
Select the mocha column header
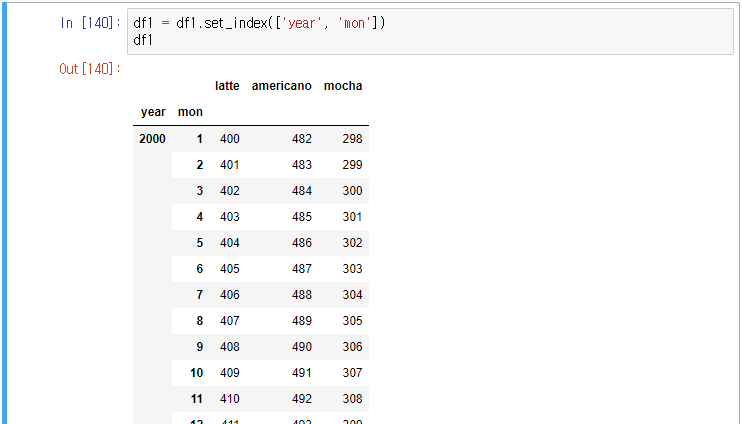click(343, 86)
